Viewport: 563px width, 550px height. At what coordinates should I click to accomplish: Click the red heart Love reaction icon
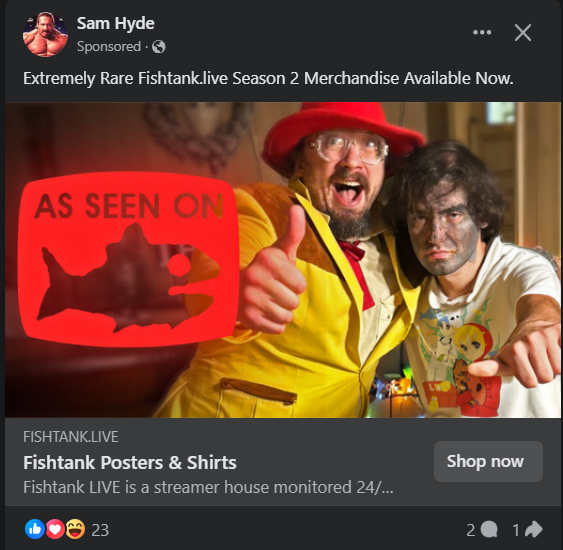tap(55, 529)
